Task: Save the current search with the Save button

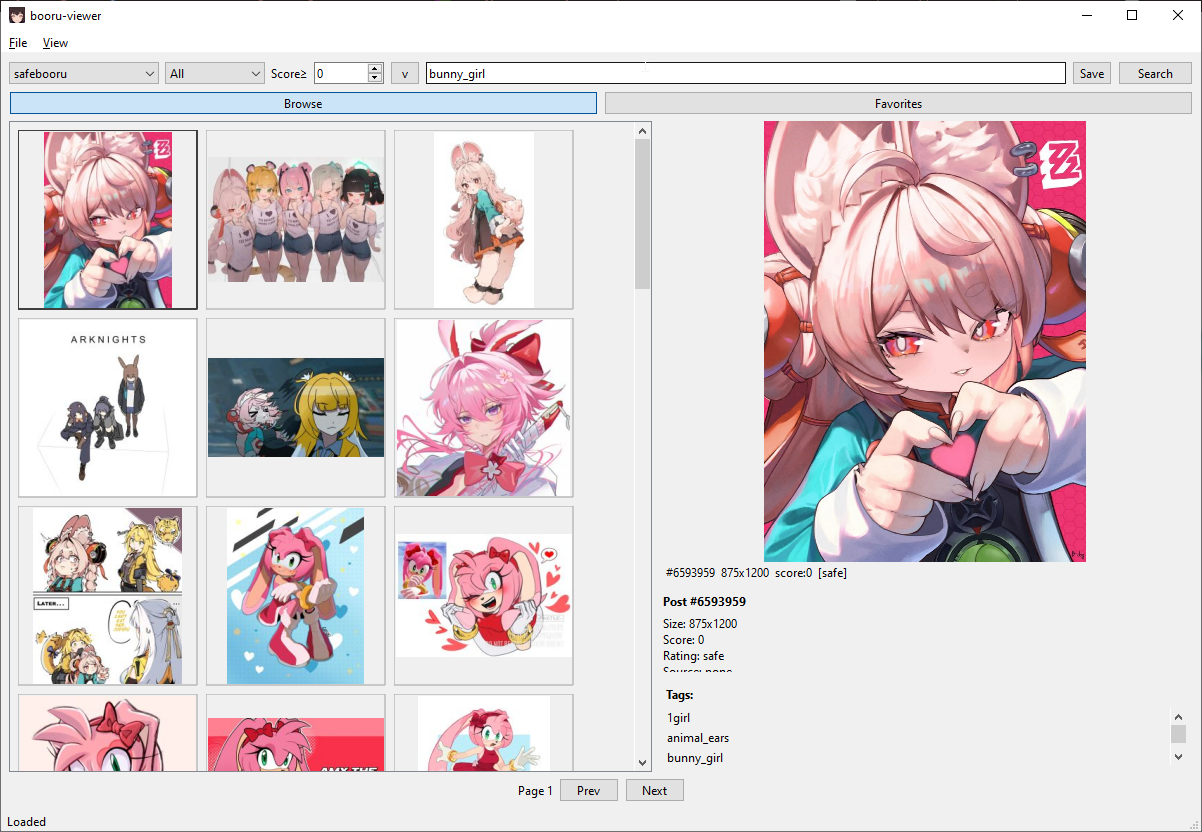Action: (x=1091, y=72)
